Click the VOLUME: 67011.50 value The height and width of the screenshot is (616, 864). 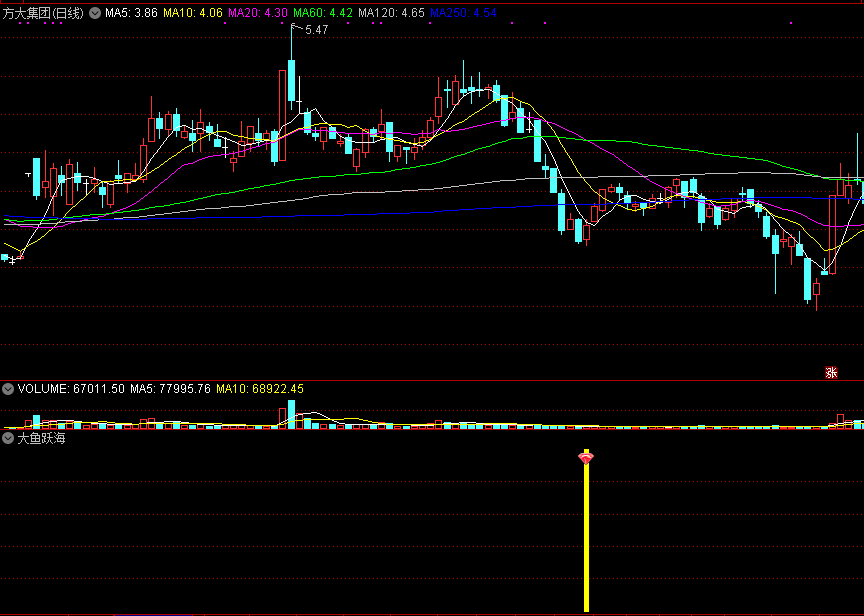coord(71,389)
